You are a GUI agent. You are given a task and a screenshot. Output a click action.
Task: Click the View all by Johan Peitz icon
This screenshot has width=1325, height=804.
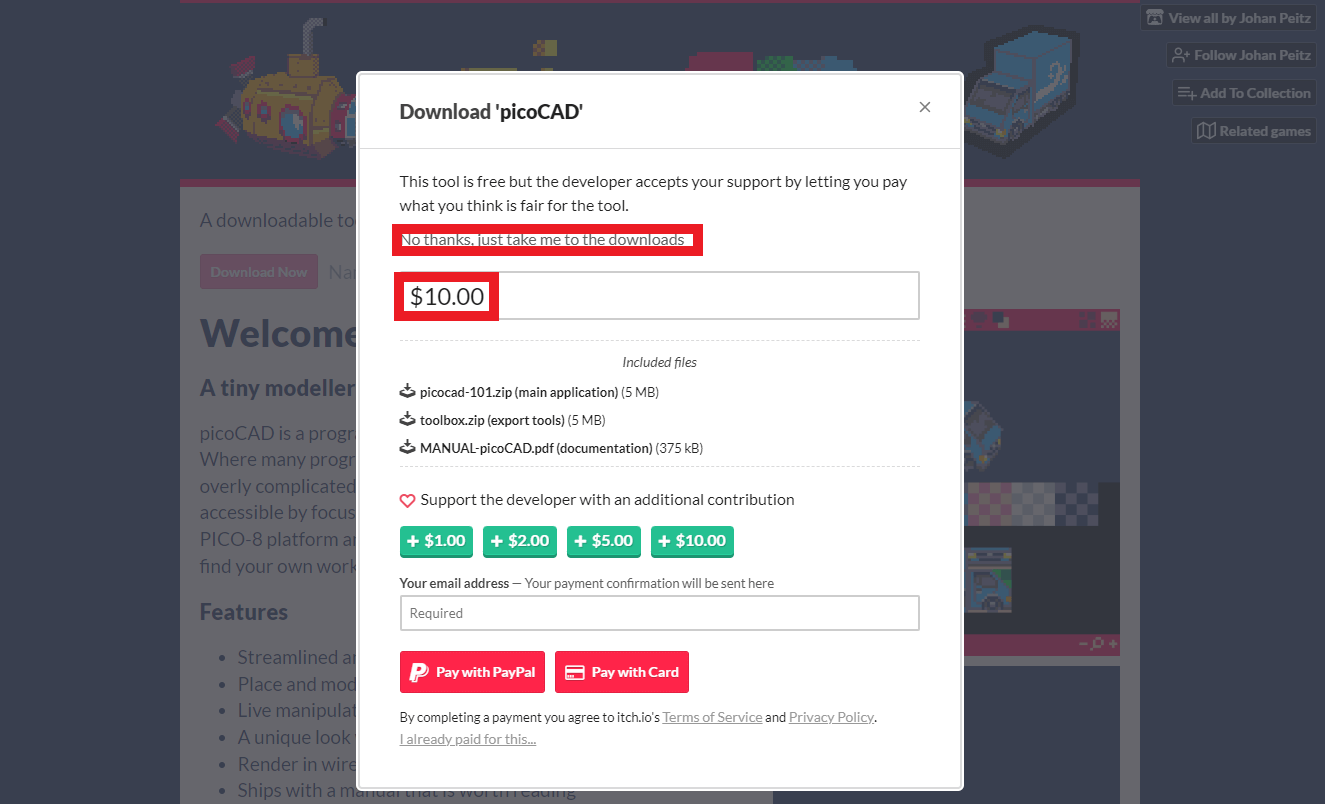(x=1155, y=18)
